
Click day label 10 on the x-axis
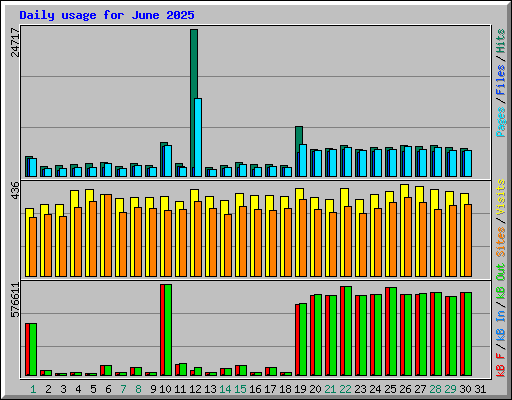[165, 389]
